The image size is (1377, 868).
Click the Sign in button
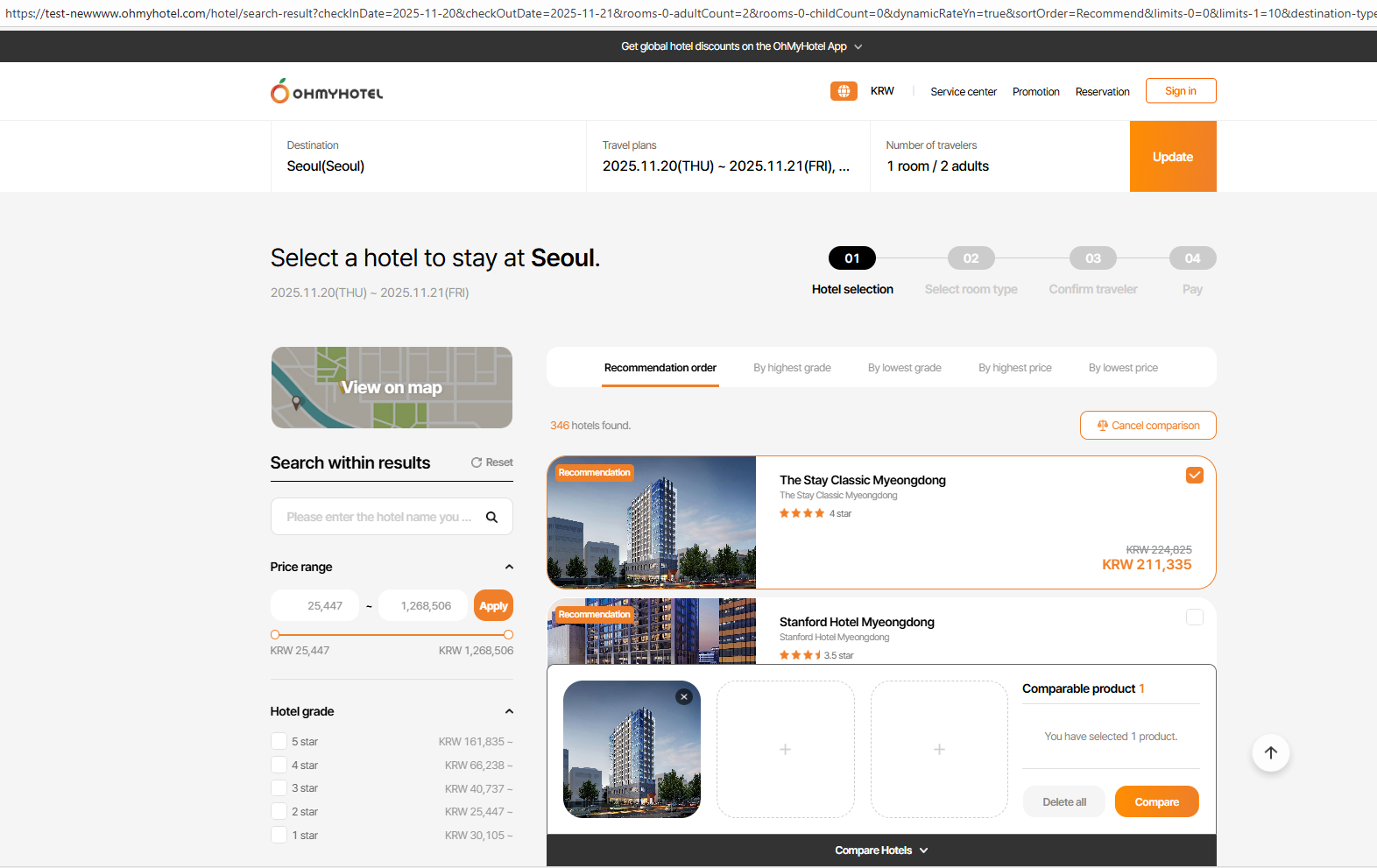click(1180, 91)
